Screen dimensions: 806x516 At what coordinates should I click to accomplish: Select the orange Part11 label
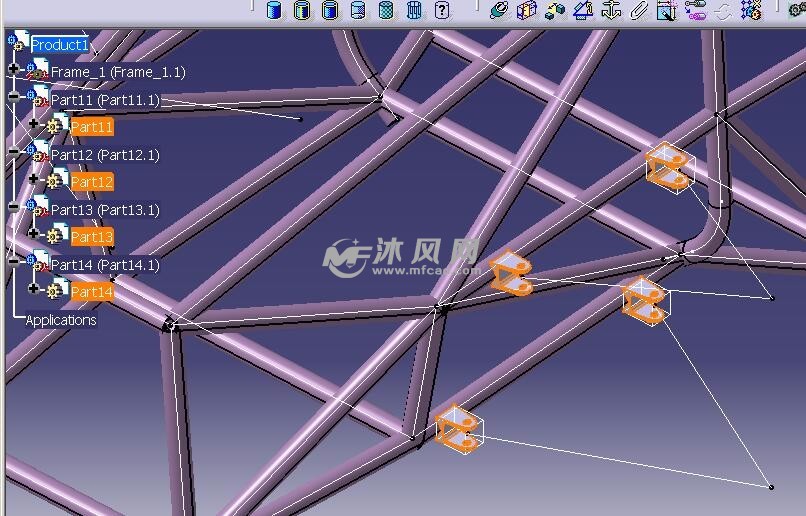coord(92,127)
